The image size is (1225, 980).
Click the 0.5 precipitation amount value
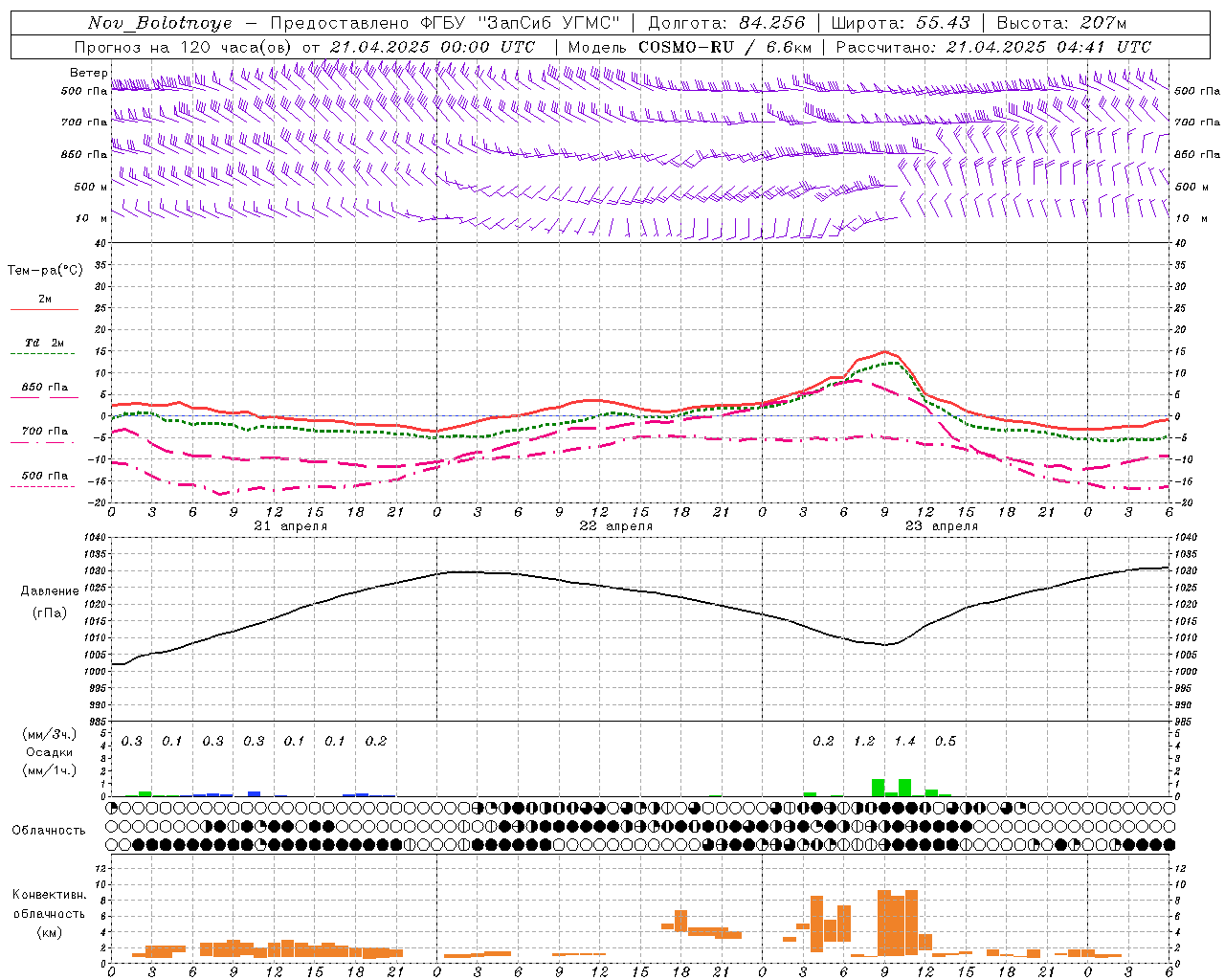(x=946, y=741)
